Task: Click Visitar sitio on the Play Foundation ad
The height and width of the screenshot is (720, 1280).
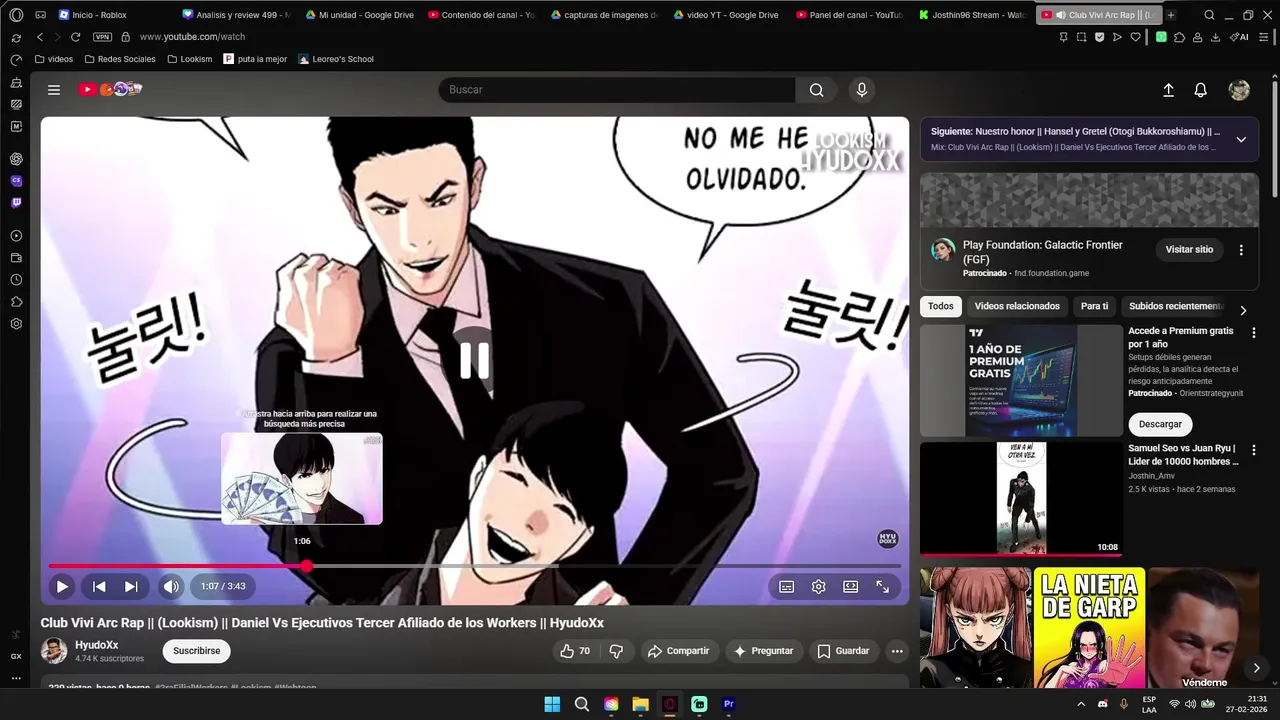Action: 1189,250
